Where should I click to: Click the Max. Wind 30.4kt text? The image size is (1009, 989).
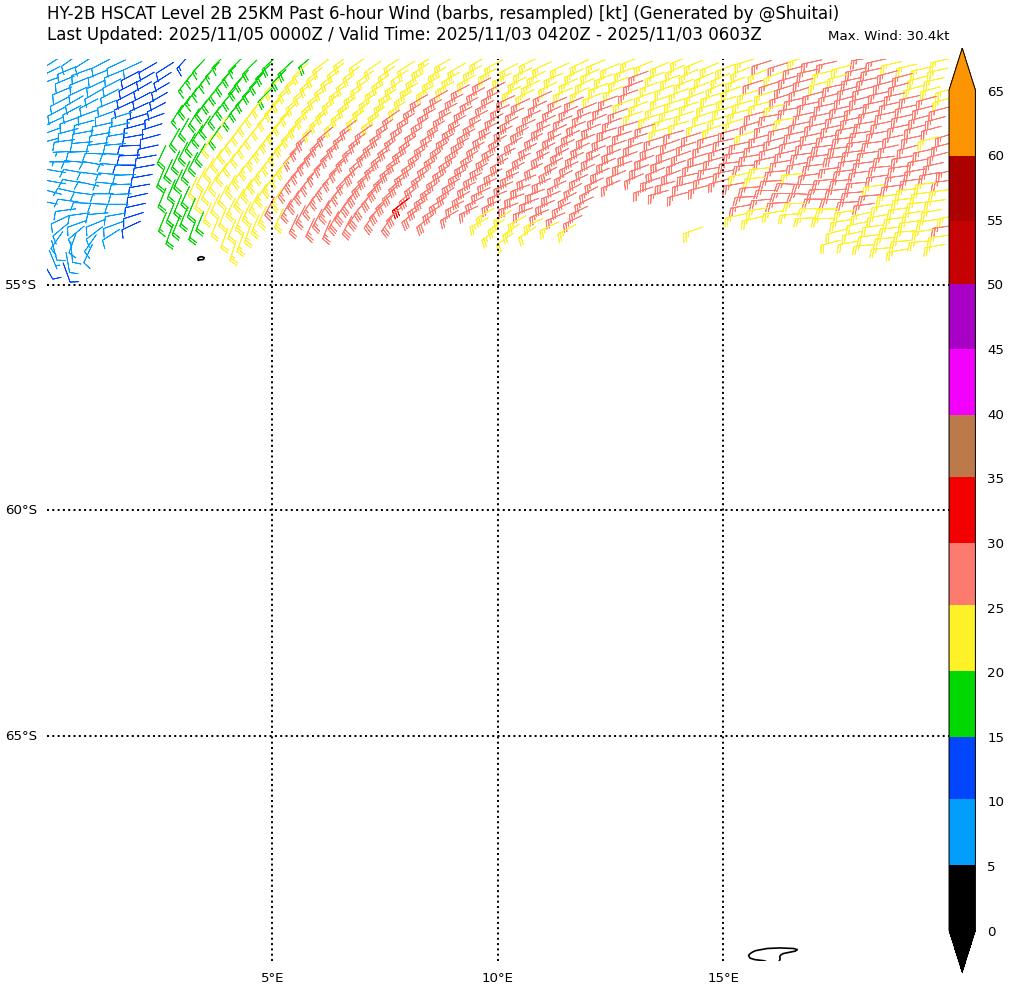(x=888, y=36)
